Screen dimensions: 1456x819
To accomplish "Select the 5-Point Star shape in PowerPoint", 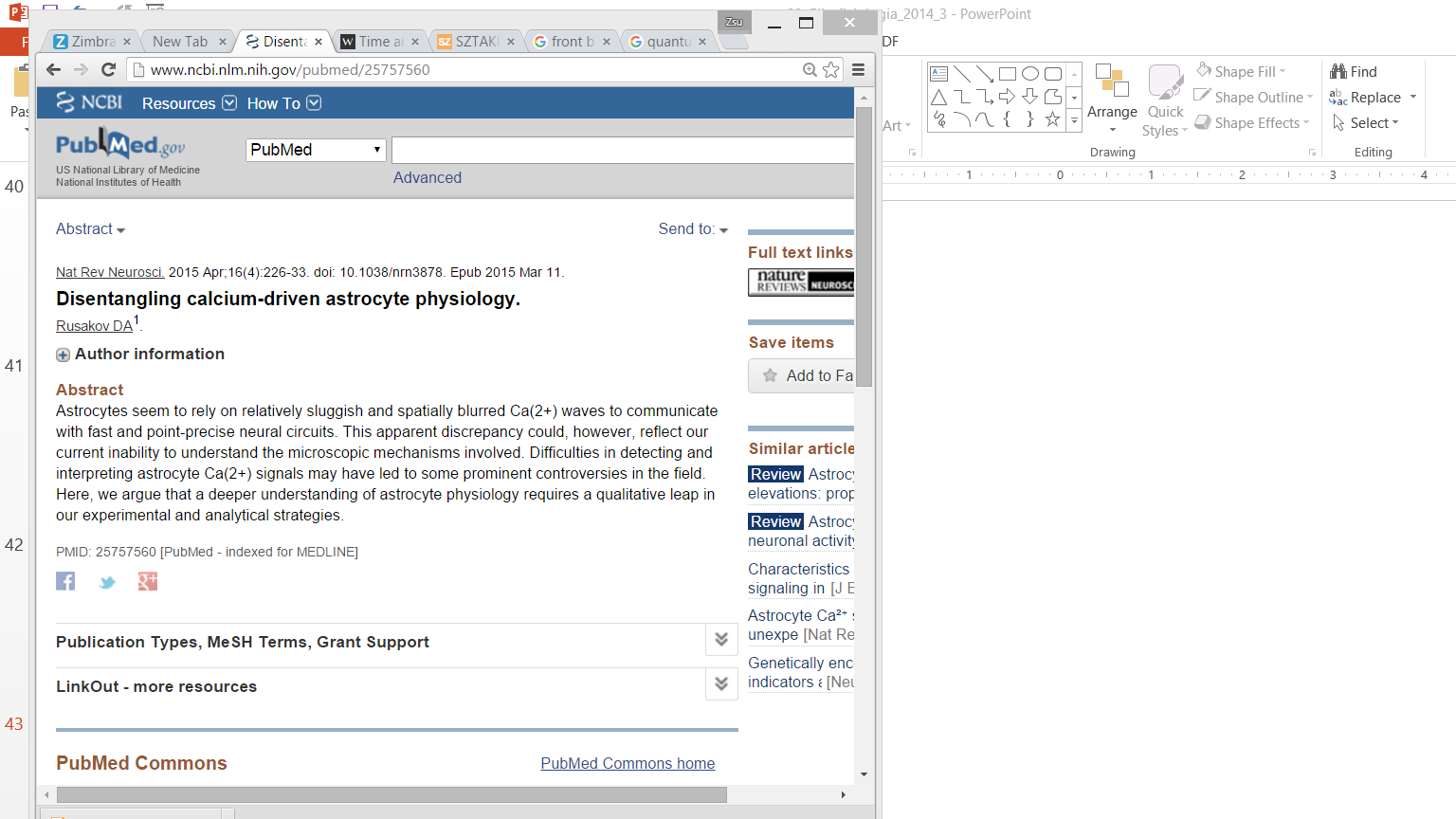I will coord(1052,119).
